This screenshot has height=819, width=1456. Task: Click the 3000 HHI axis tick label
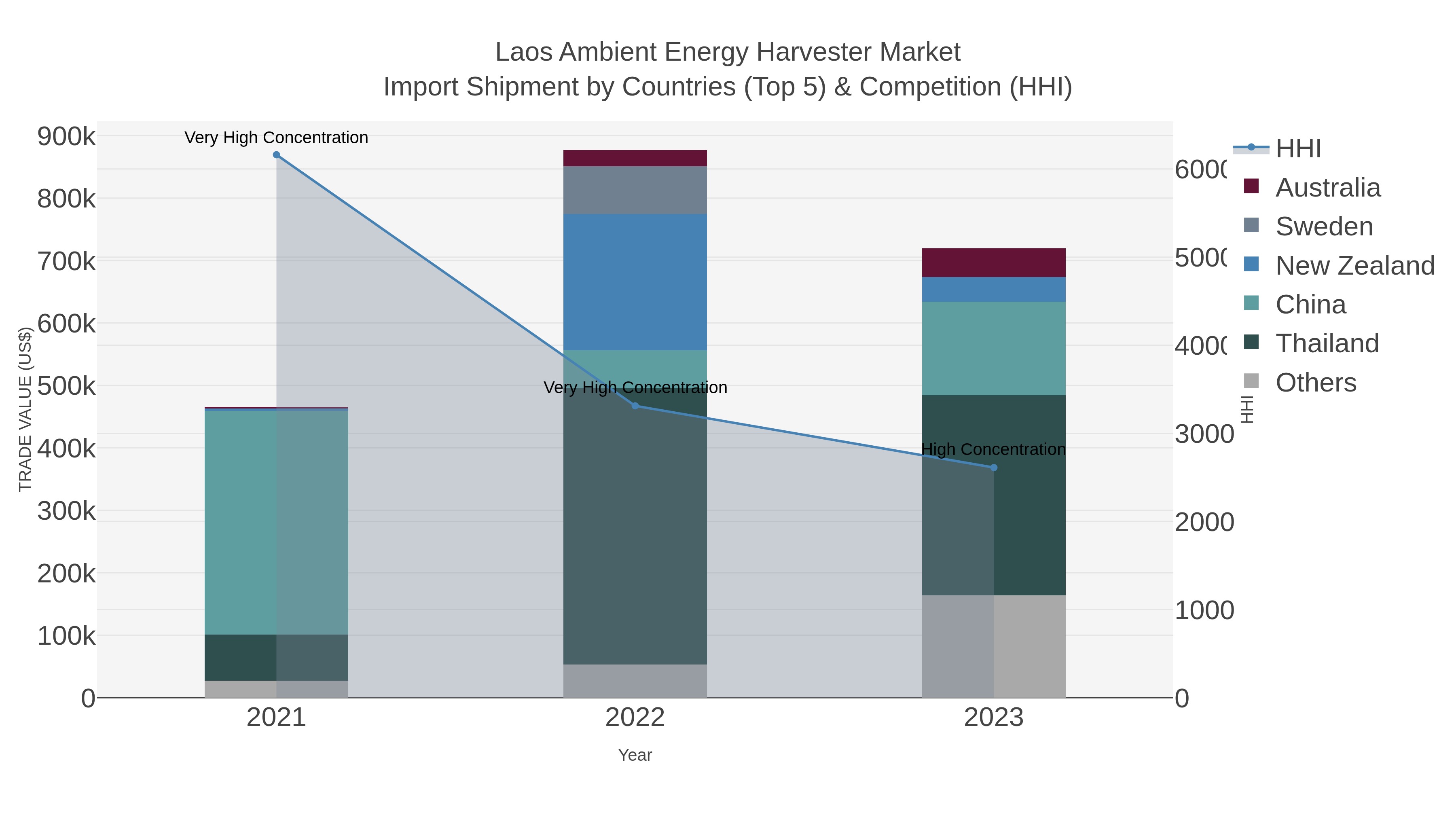point(1204,434)
